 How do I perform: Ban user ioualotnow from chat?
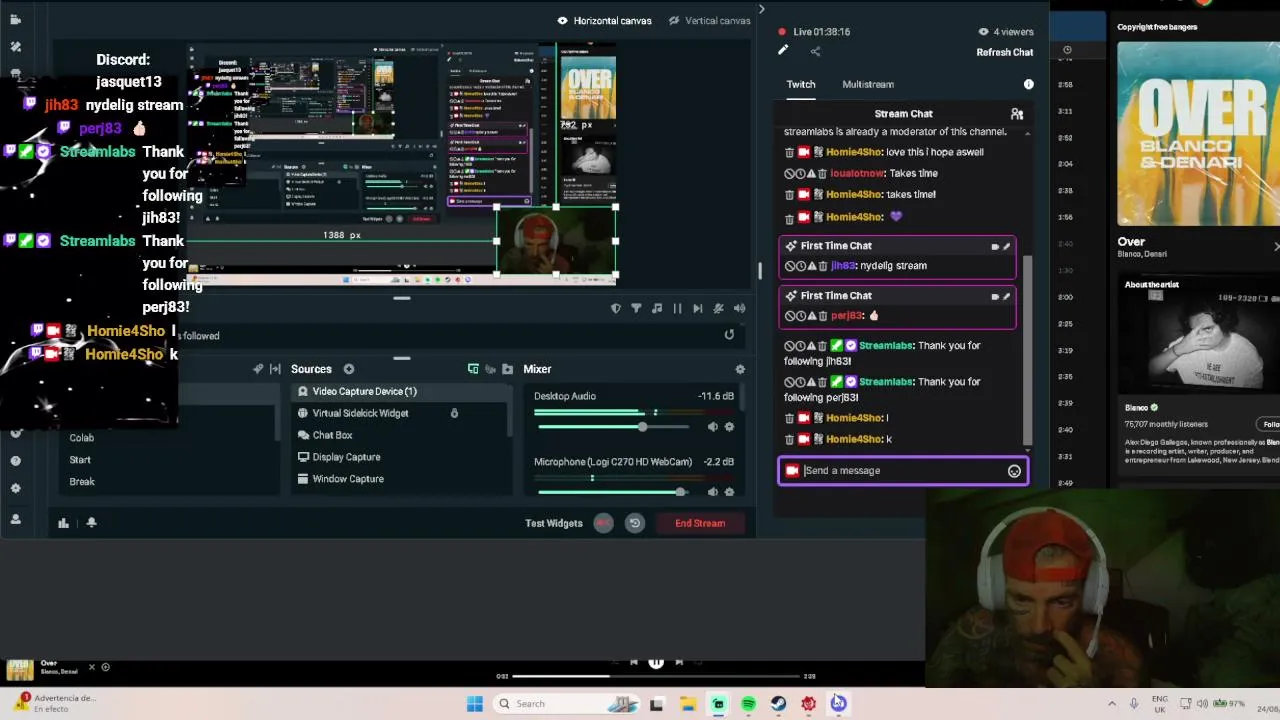click(x=789, y=173)
